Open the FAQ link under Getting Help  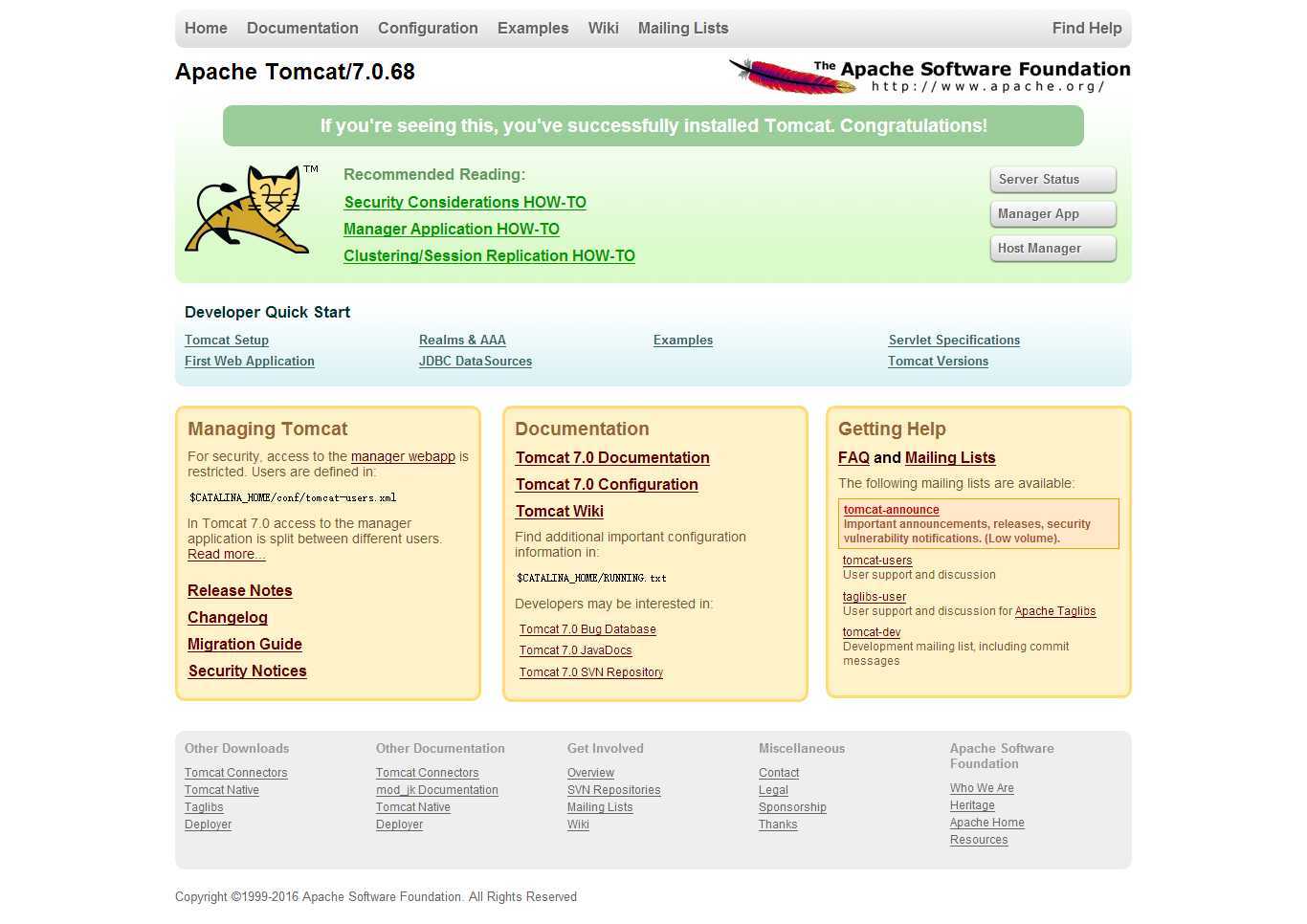coord(853,458)
